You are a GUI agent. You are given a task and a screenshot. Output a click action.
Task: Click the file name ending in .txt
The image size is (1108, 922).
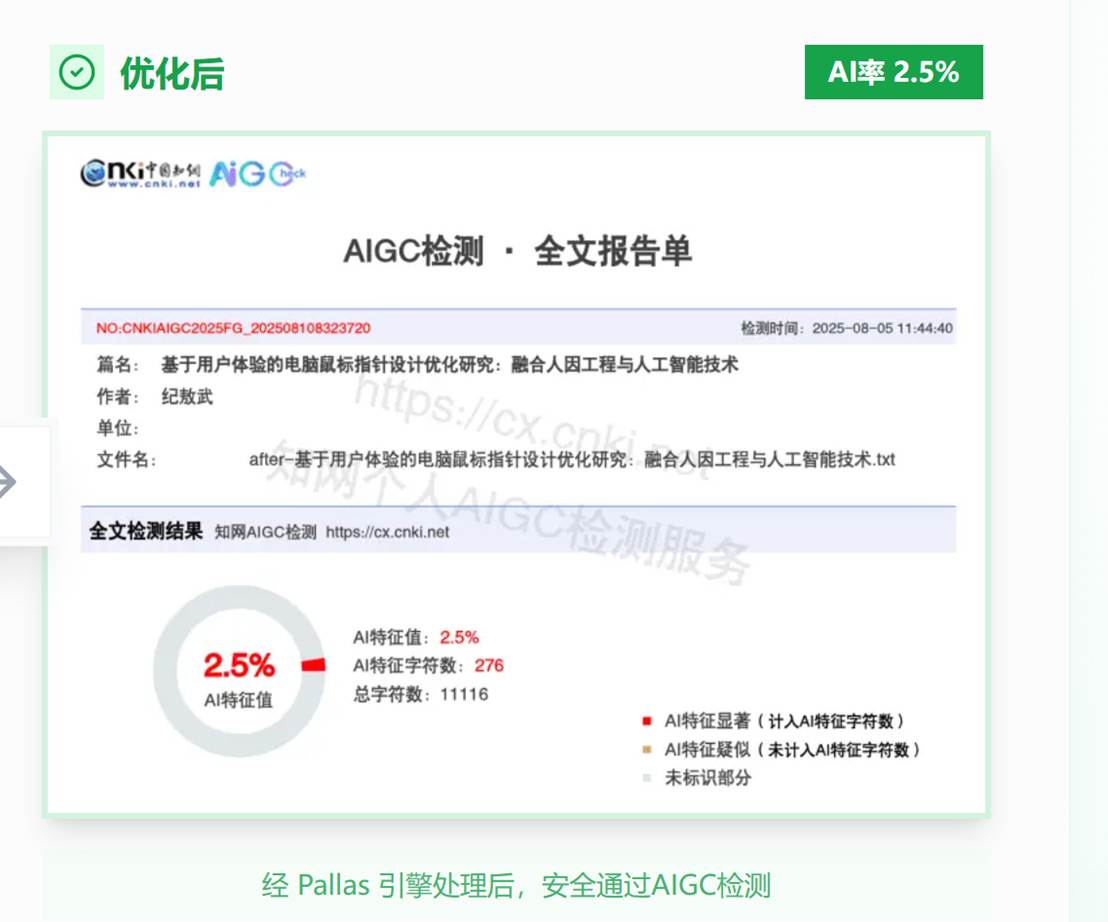[572, 460]
